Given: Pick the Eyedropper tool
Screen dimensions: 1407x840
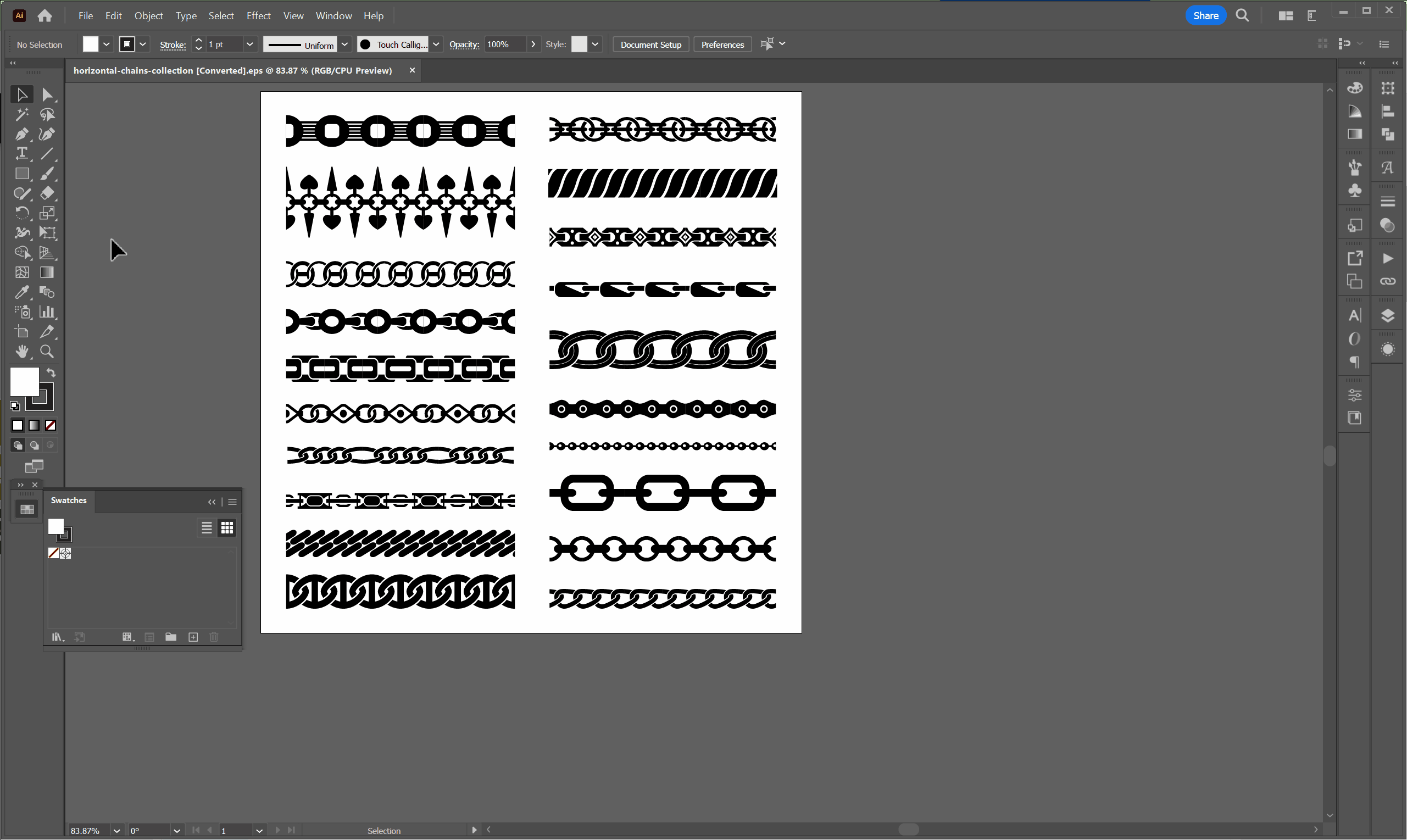Looking at the screenshot, I should pyautogui.click(x=21, y=292).
